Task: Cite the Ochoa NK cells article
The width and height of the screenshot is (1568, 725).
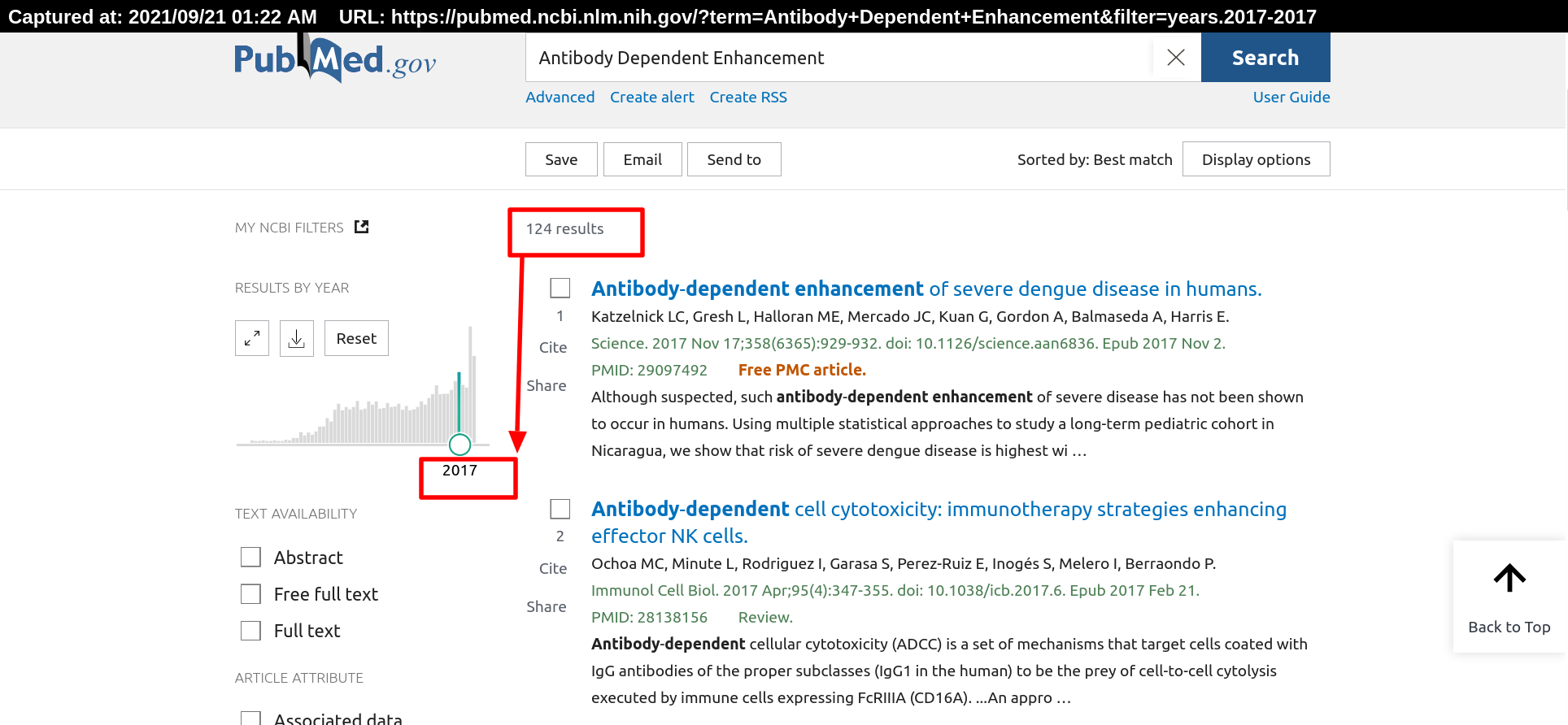Action: (553, 568)
